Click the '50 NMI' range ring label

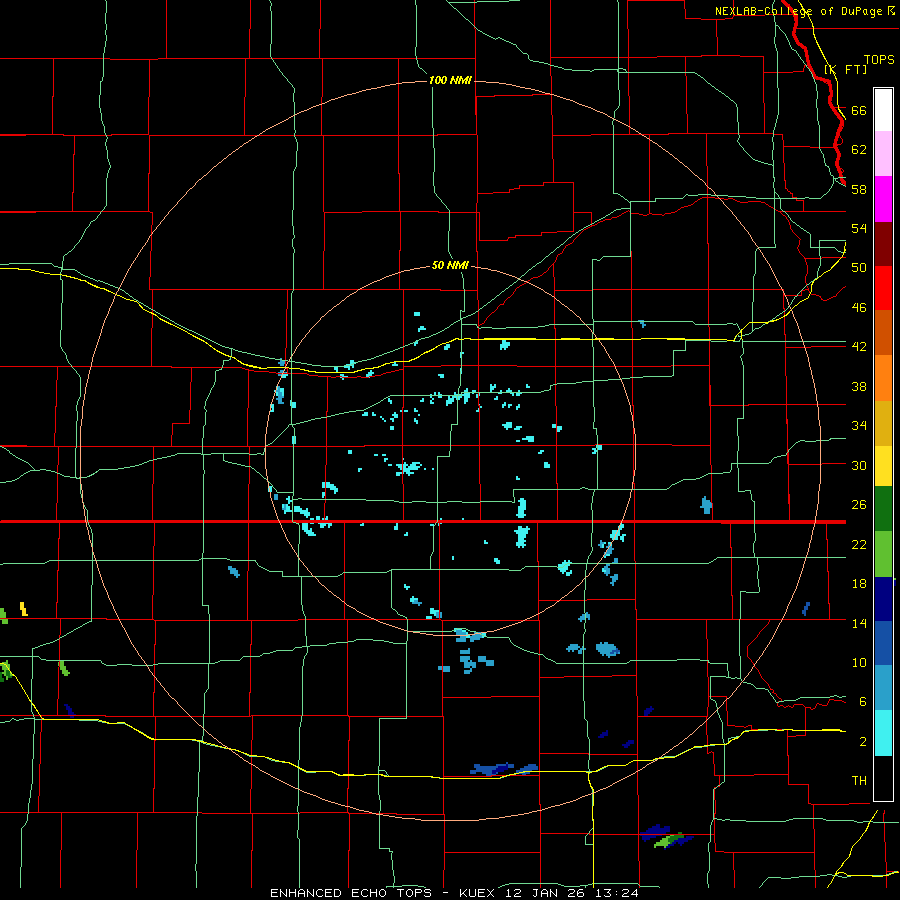tap(450, 265)
